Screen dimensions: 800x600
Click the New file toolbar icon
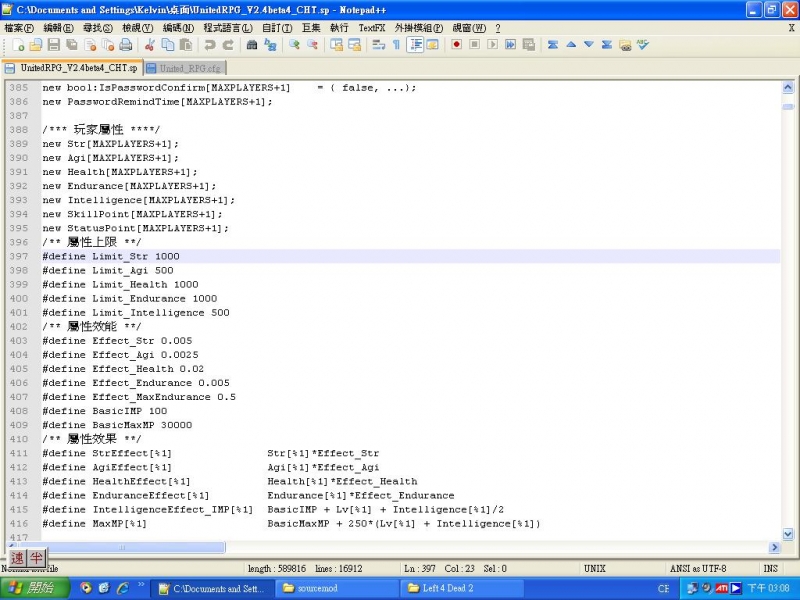19,45
